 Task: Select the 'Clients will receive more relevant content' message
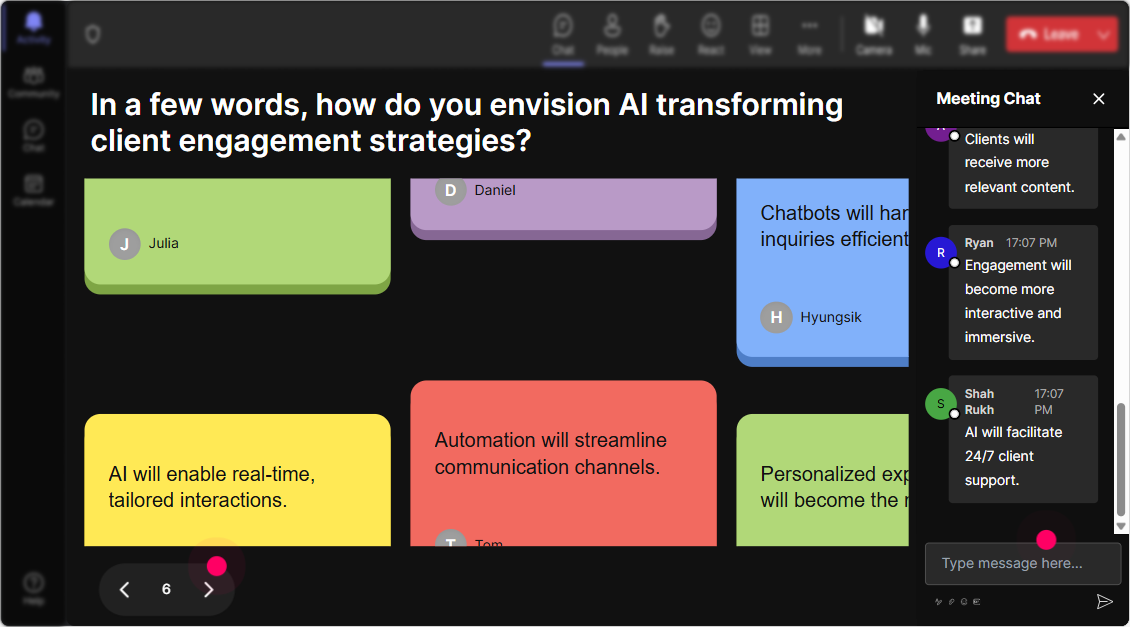[1023, 169]
